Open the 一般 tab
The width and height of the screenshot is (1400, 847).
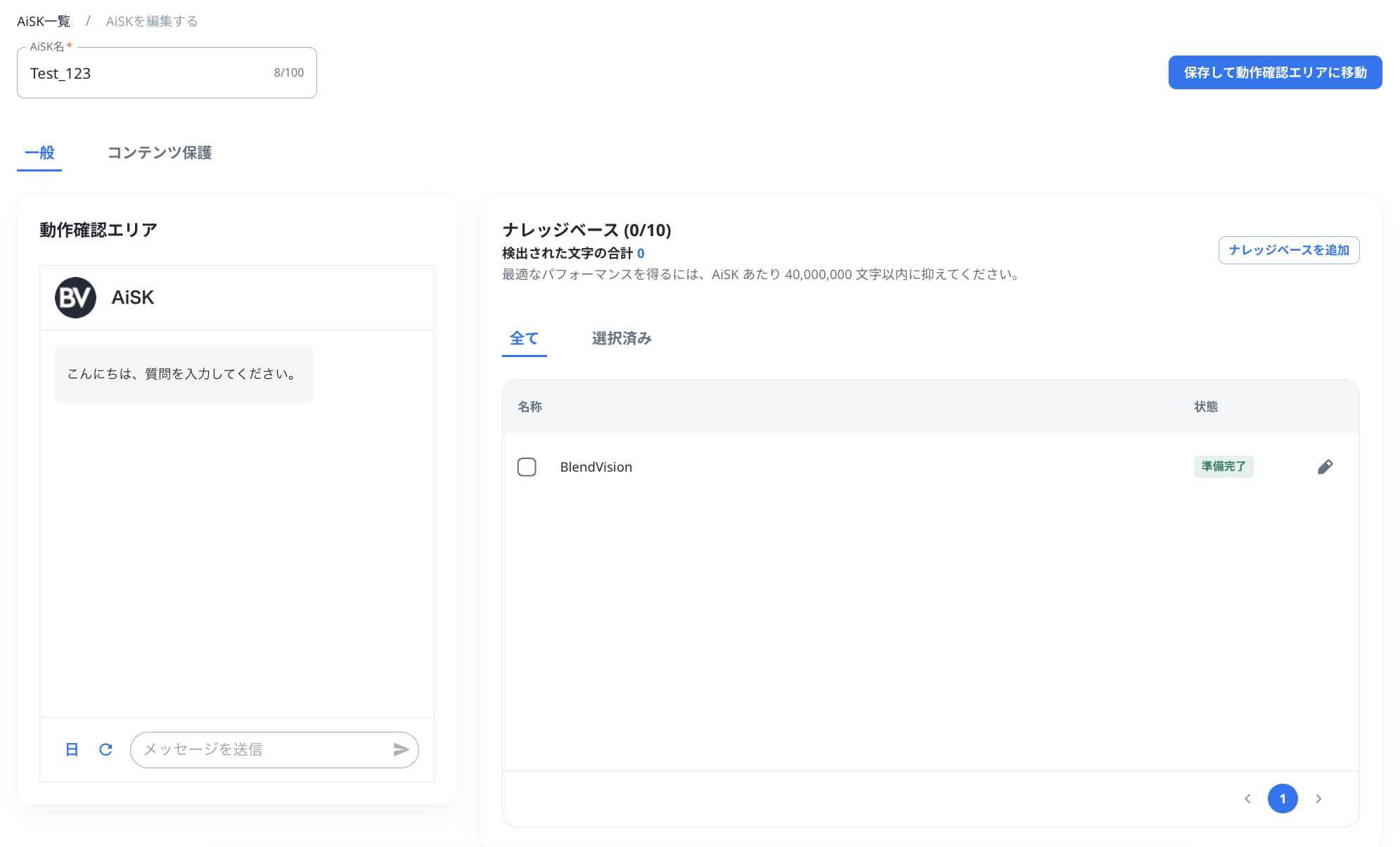(x=39, y=153)
